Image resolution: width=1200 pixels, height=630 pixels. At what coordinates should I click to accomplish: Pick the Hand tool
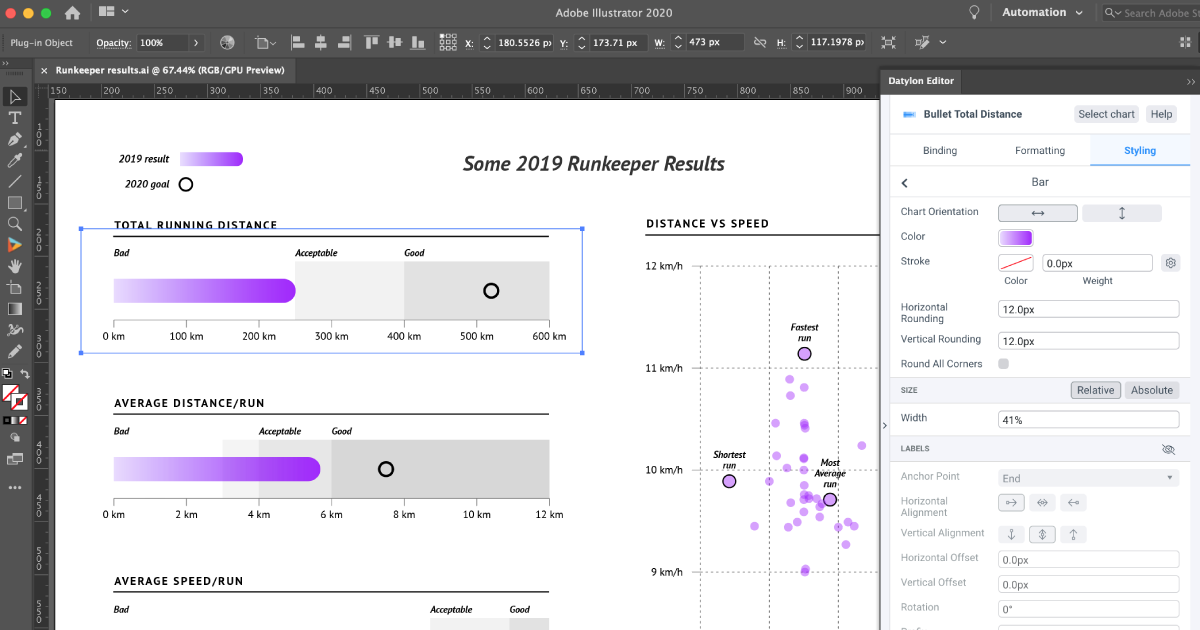(x=15, y=266)
